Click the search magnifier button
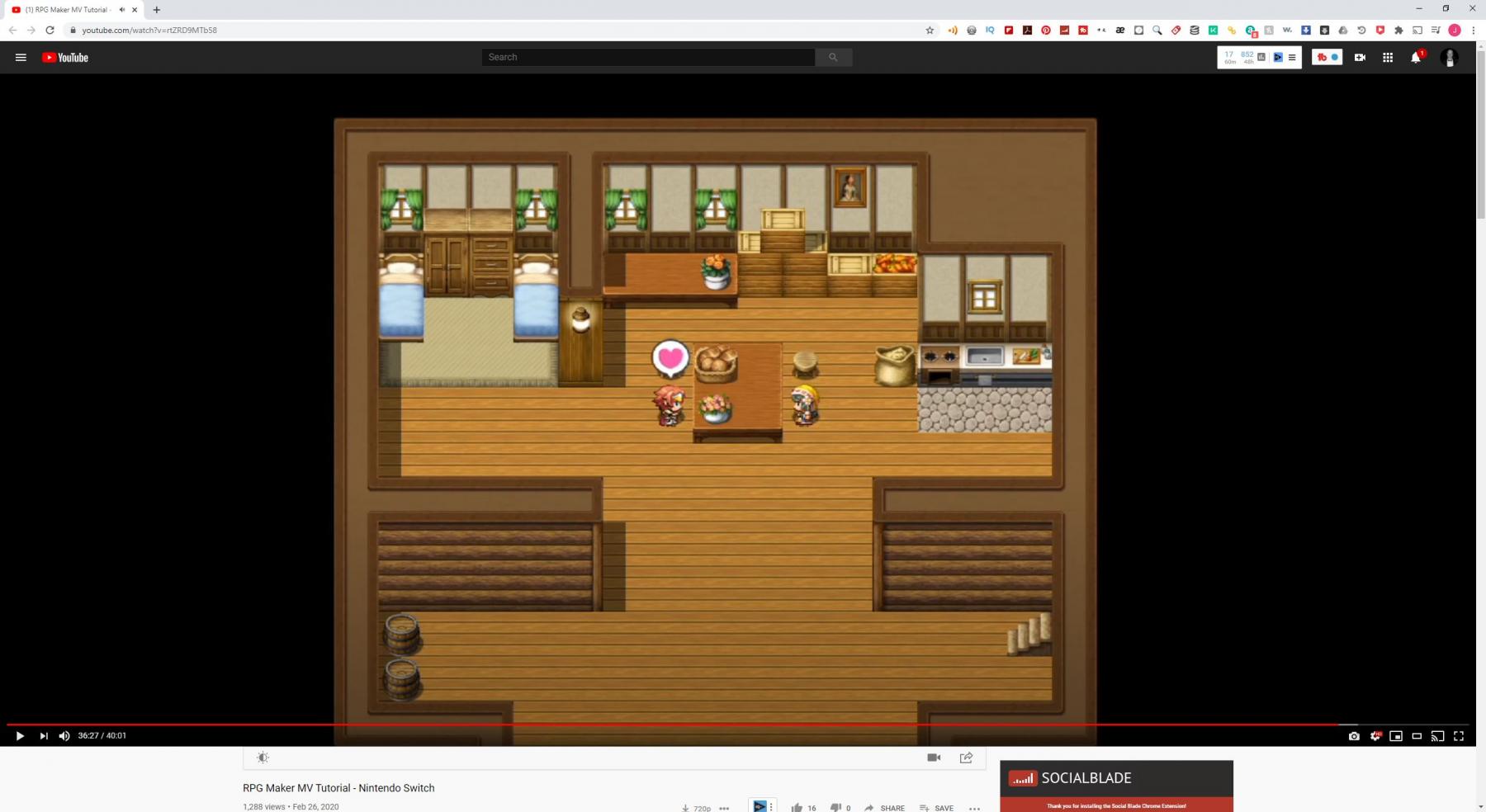 point(834,57)
